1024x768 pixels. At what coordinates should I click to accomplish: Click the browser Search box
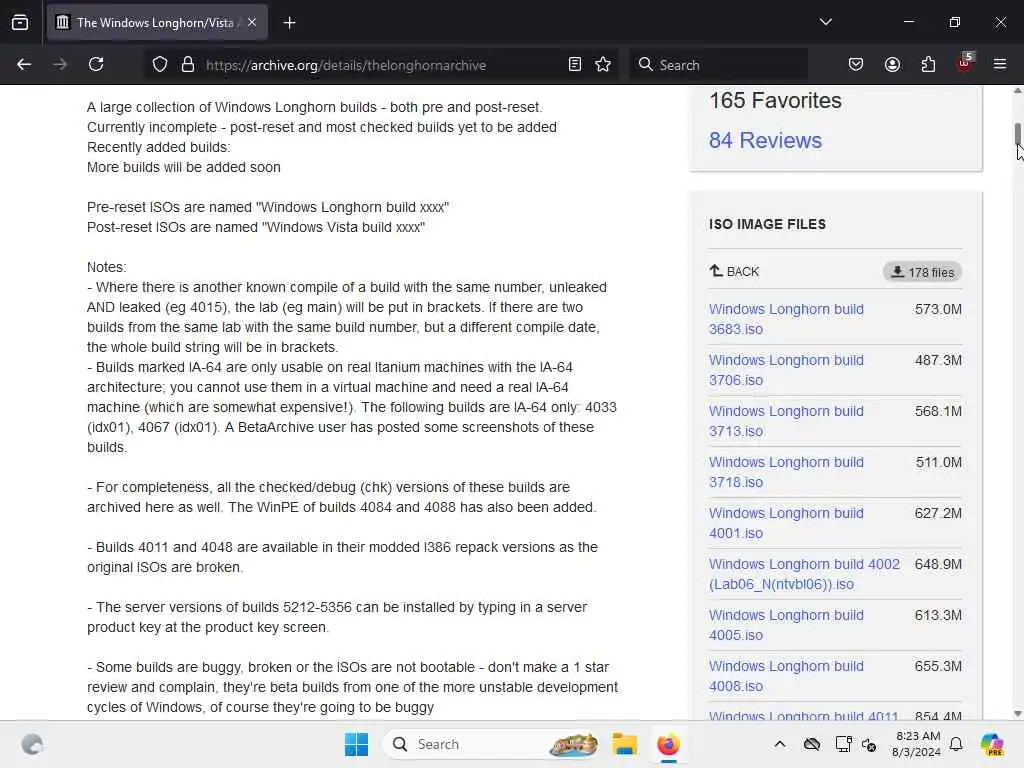(718, 65)
